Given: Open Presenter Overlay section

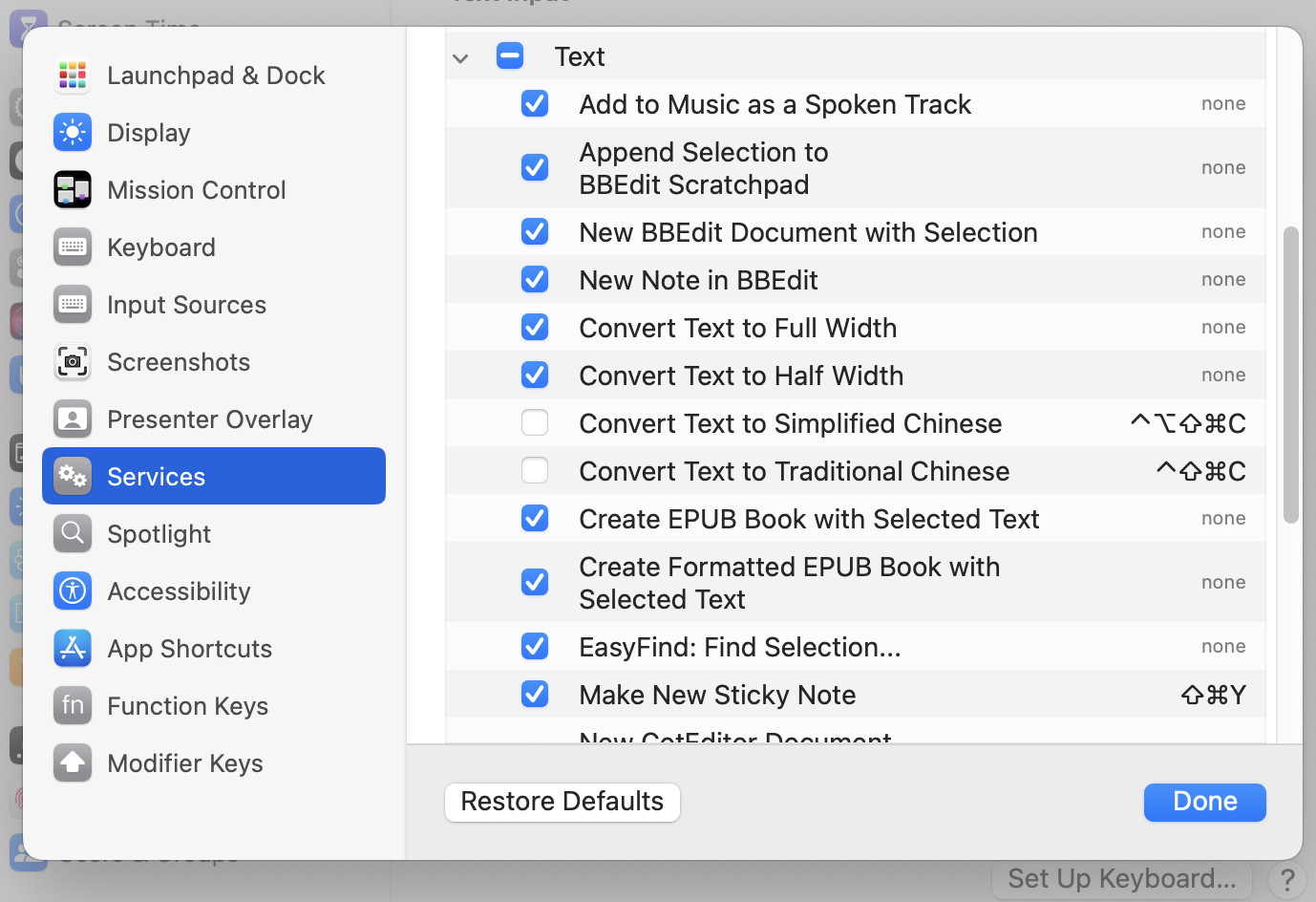Looking at the screenshot, I should click(x=214, y=419).
